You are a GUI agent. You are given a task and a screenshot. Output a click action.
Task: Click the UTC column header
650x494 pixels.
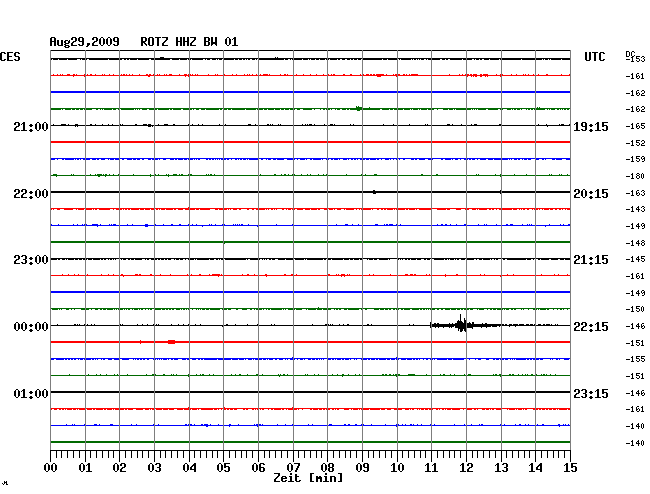(x=594, y=57)
